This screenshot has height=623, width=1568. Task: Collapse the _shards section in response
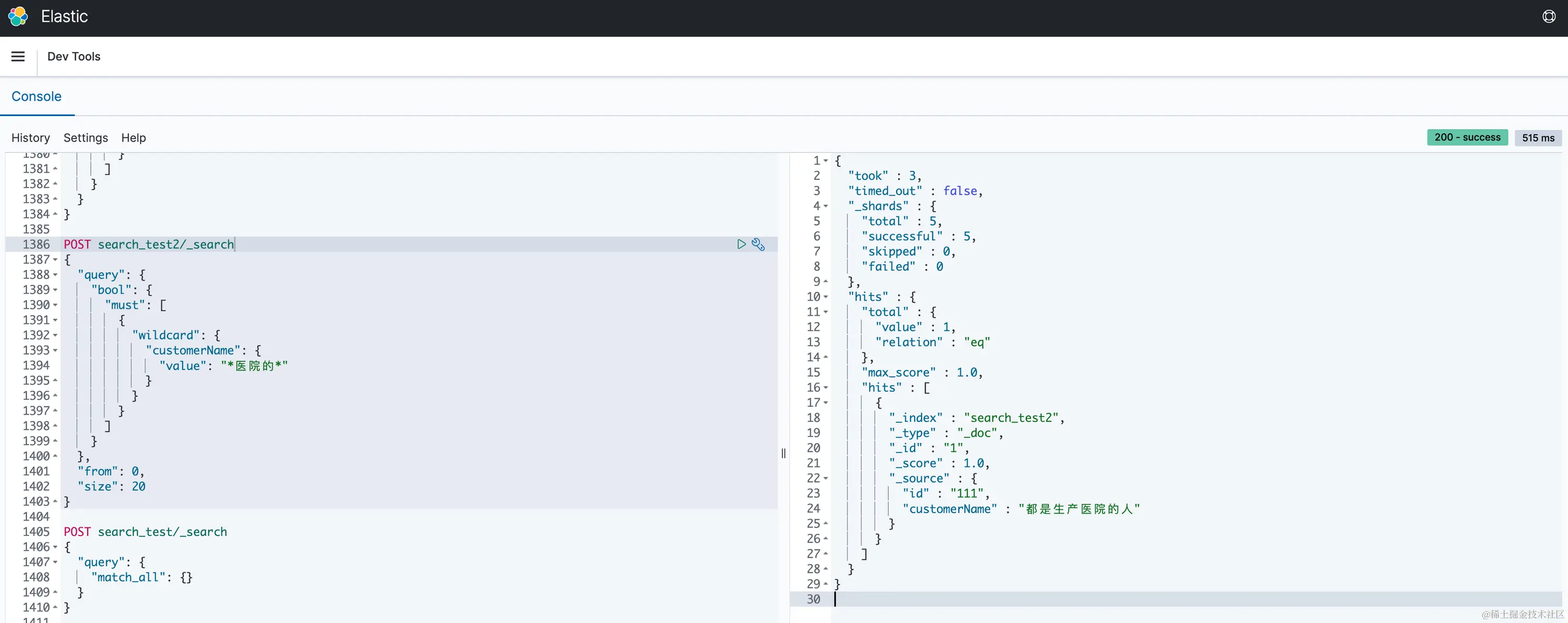[x=826, y=206]
